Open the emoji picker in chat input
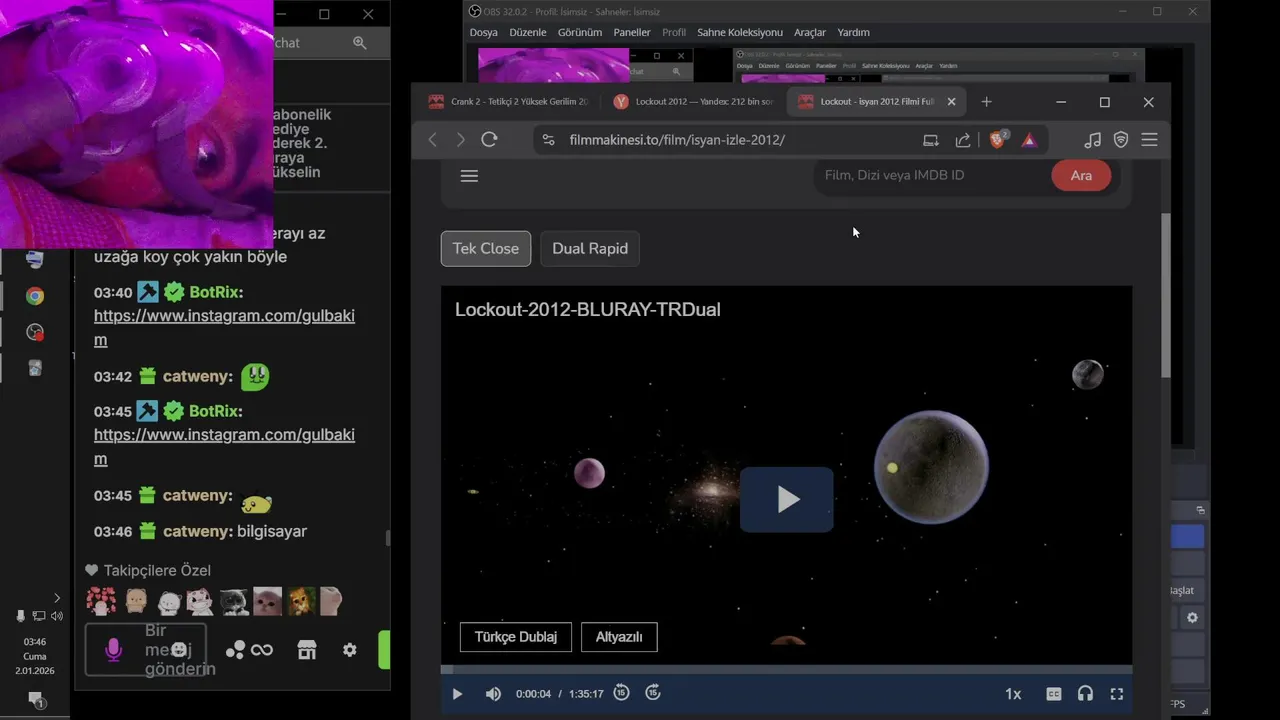The image size is (1280, 720). pos(179,650)
